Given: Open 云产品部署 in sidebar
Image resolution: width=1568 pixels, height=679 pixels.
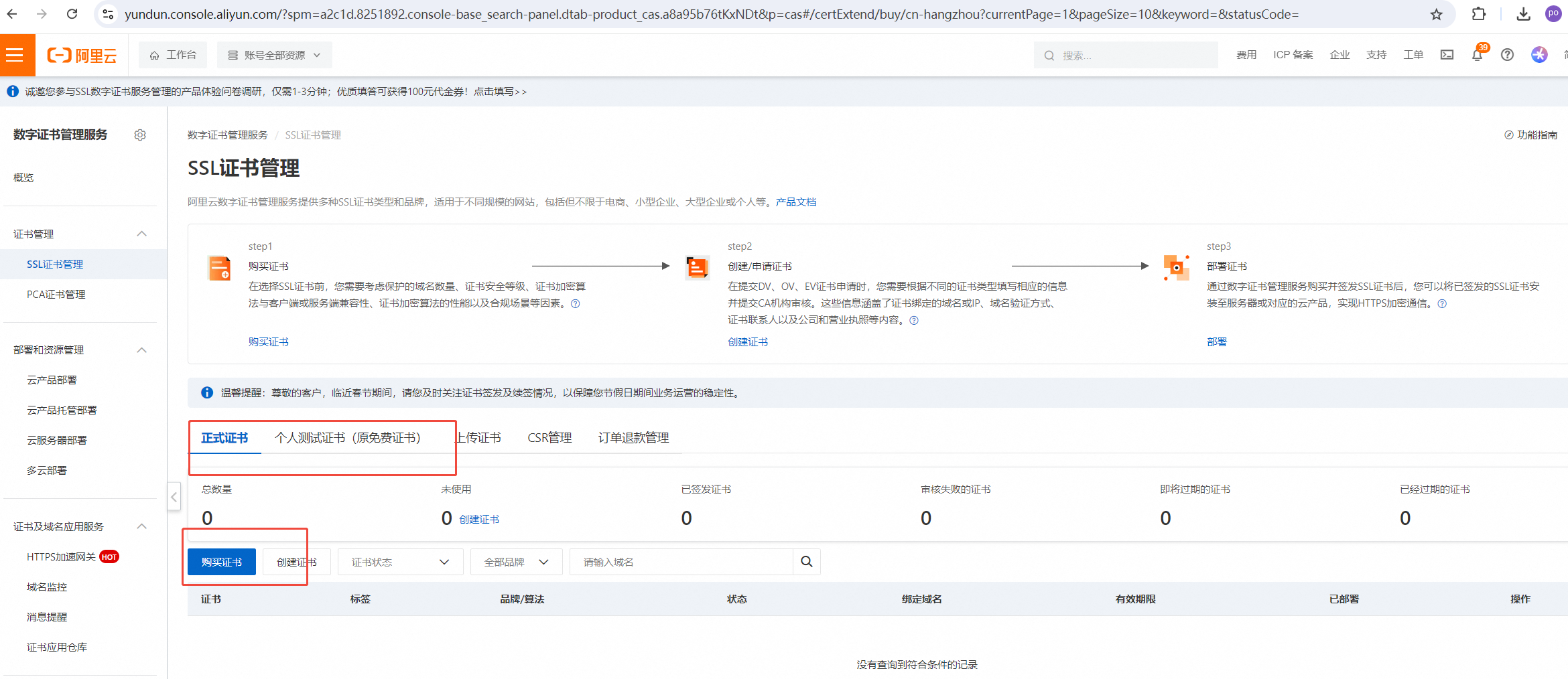Looking at the screenshot, I should 52,380.
